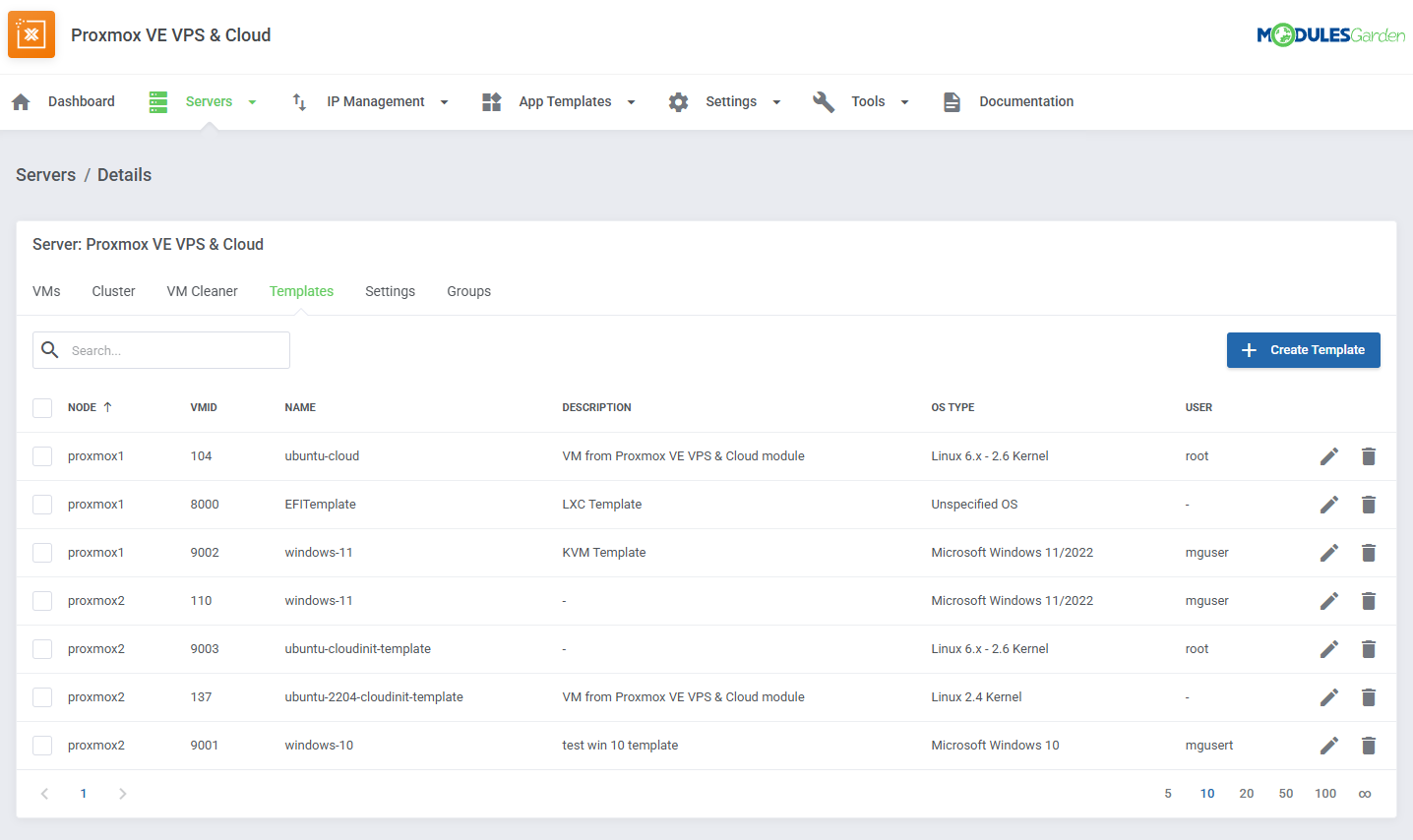Check the row checkbox for EFITemplate
The height and width of the screenshot is (840, 1413).
coord(42,504)
